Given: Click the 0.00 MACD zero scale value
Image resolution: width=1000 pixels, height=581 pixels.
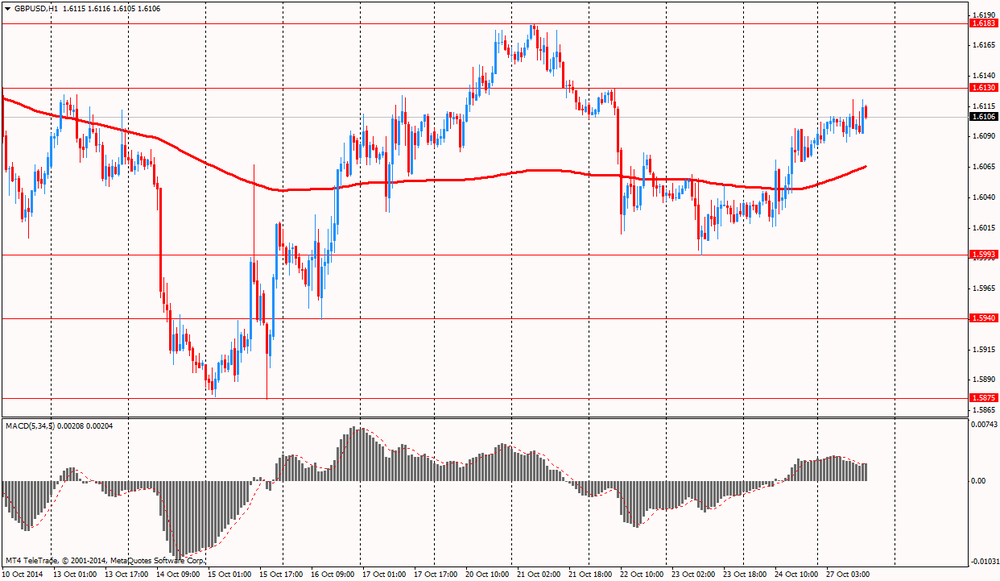Looking at the screenshot, I should coord(978,481).
